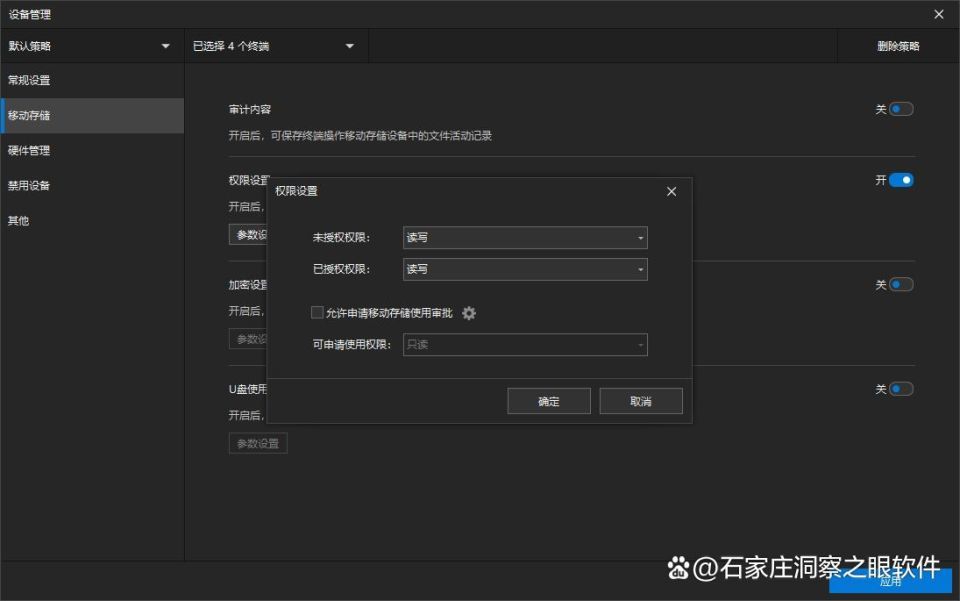The image size is (960, 601).
Task: Close the 设备管理 window
Action: pos(939,14)
